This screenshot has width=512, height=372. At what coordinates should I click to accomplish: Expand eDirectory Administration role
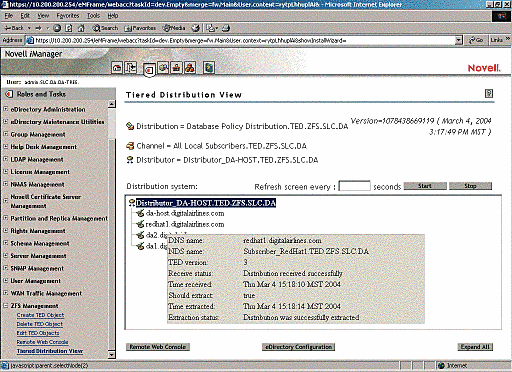(6, 109)
